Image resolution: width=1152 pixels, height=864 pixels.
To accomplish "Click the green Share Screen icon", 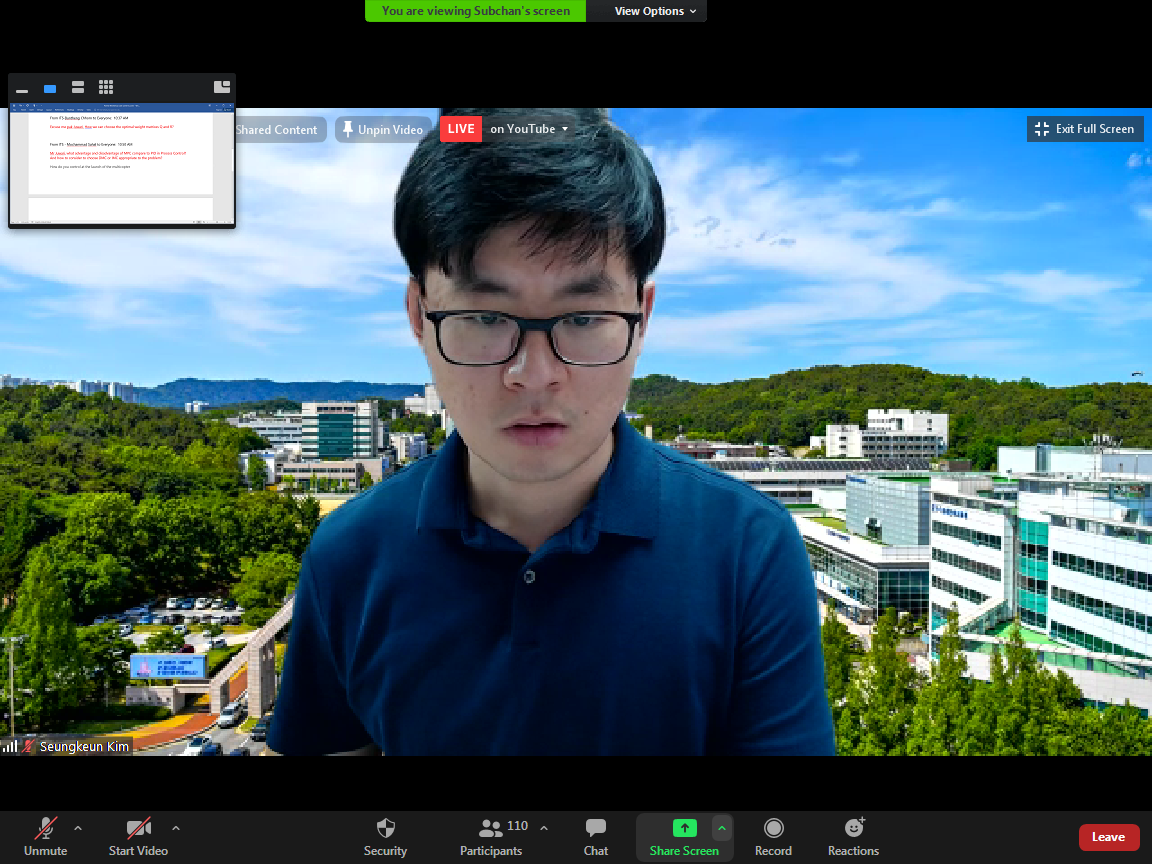I will (x=684, y=828).
